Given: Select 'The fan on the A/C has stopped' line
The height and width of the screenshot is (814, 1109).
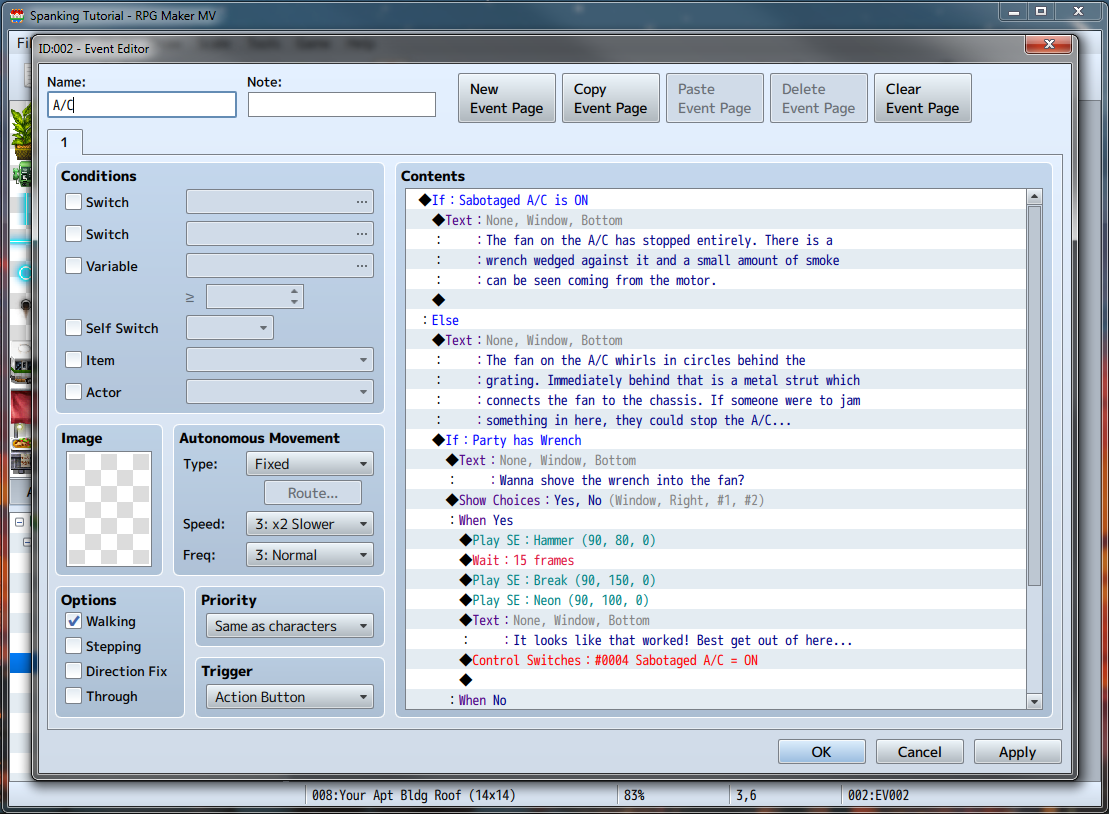Looking at the screenshot, I should pos(716,240).
